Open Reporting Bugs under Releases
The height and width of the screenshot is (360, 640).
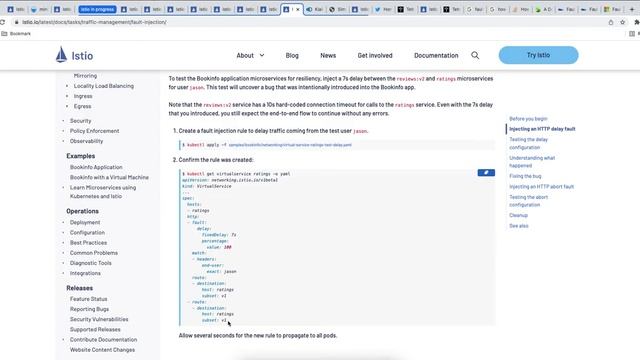[89, 309]
